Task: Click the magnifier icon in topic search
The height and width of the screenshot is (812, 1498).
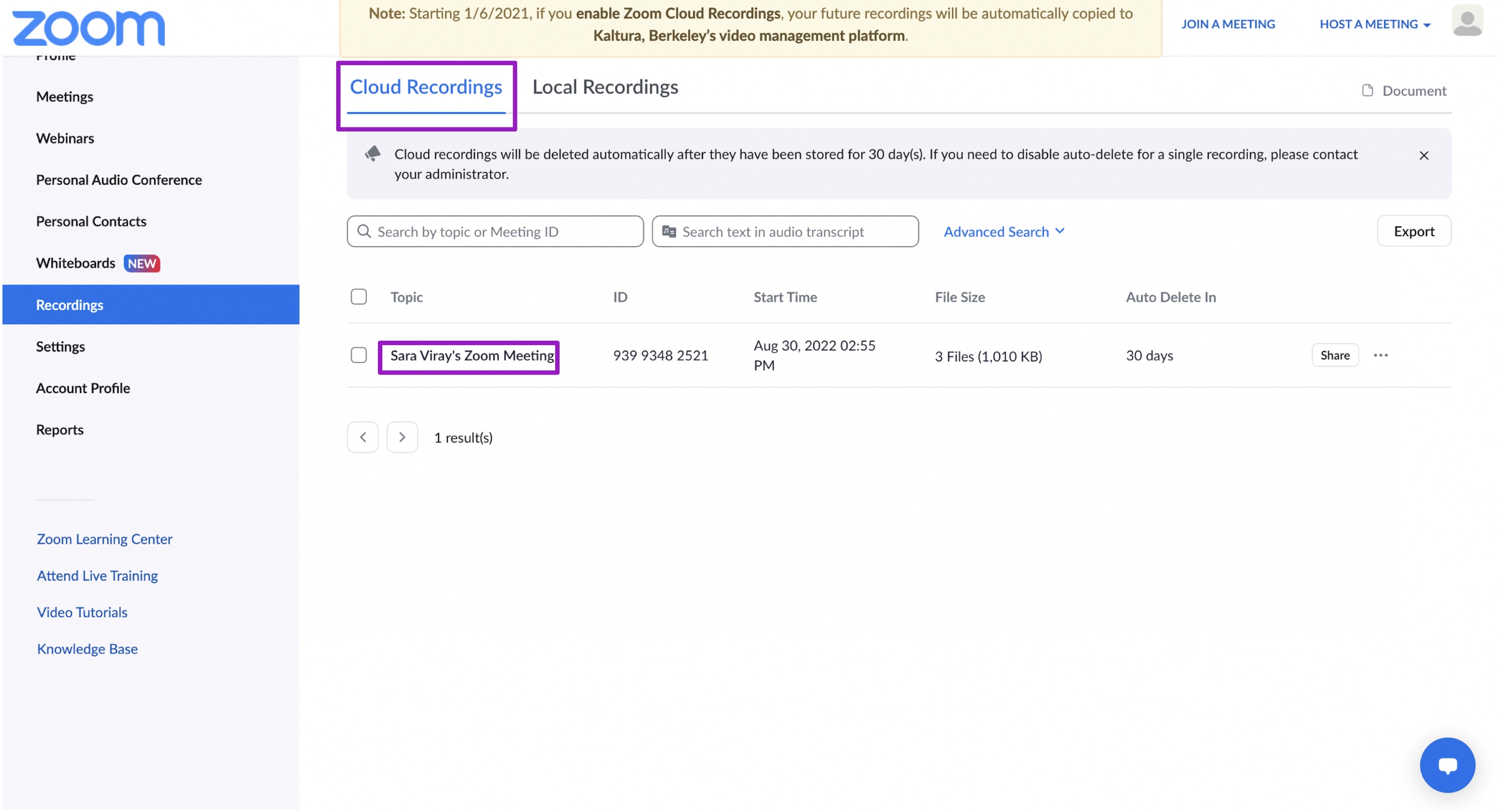Action: click(x=364, y=231)
